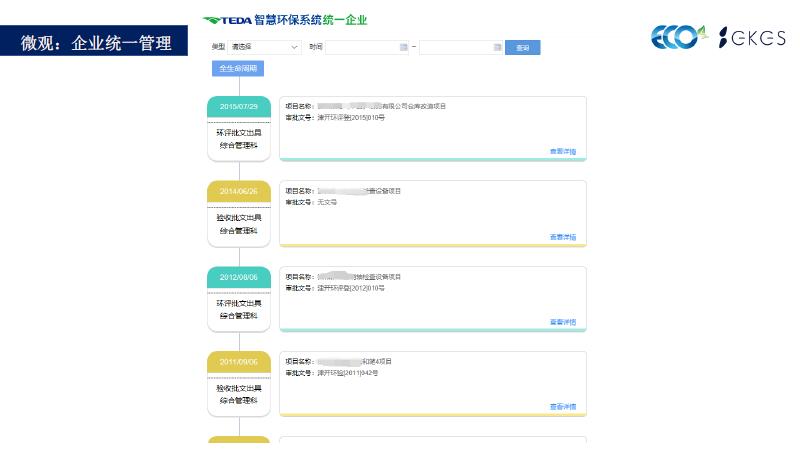Expand the 类型 type dropdown

click(x=264, y=47)
